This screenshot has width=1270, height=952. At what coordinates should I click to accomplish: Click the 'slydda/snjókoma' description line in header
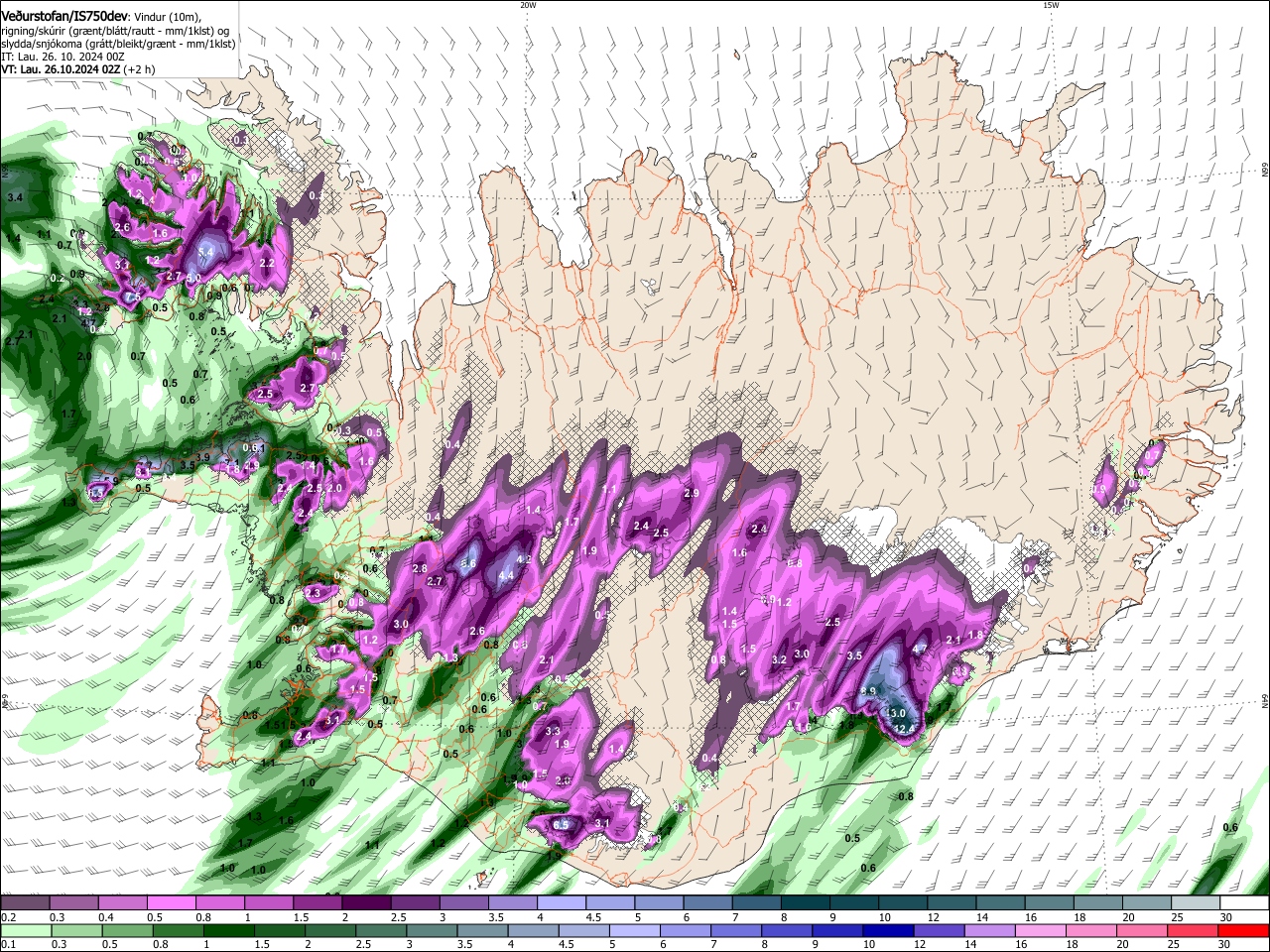point(118,44)
